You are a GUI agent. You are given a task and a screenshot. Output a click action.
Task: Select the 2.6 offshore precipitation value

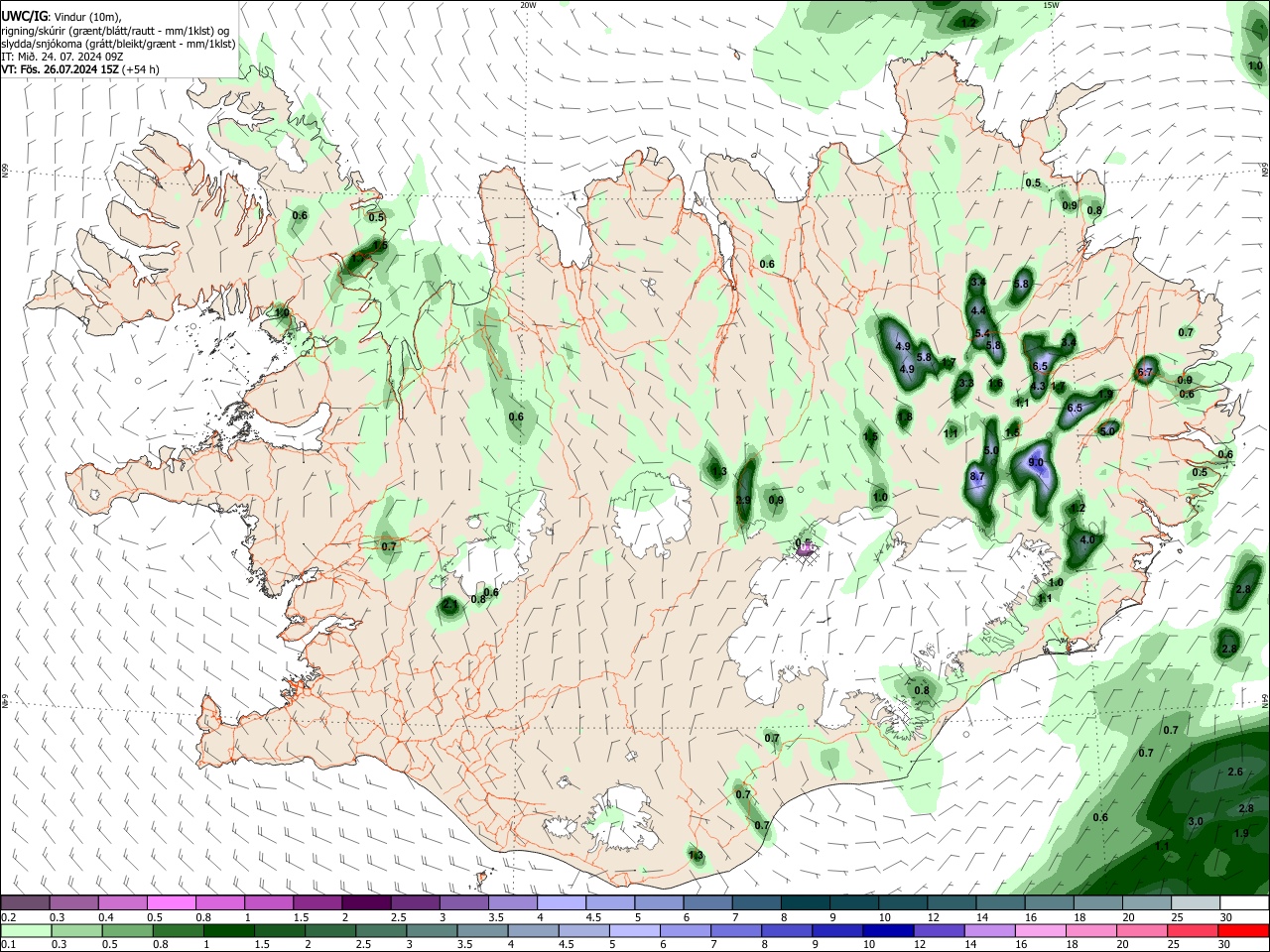pyautogui.click(x=1235, y=772)
